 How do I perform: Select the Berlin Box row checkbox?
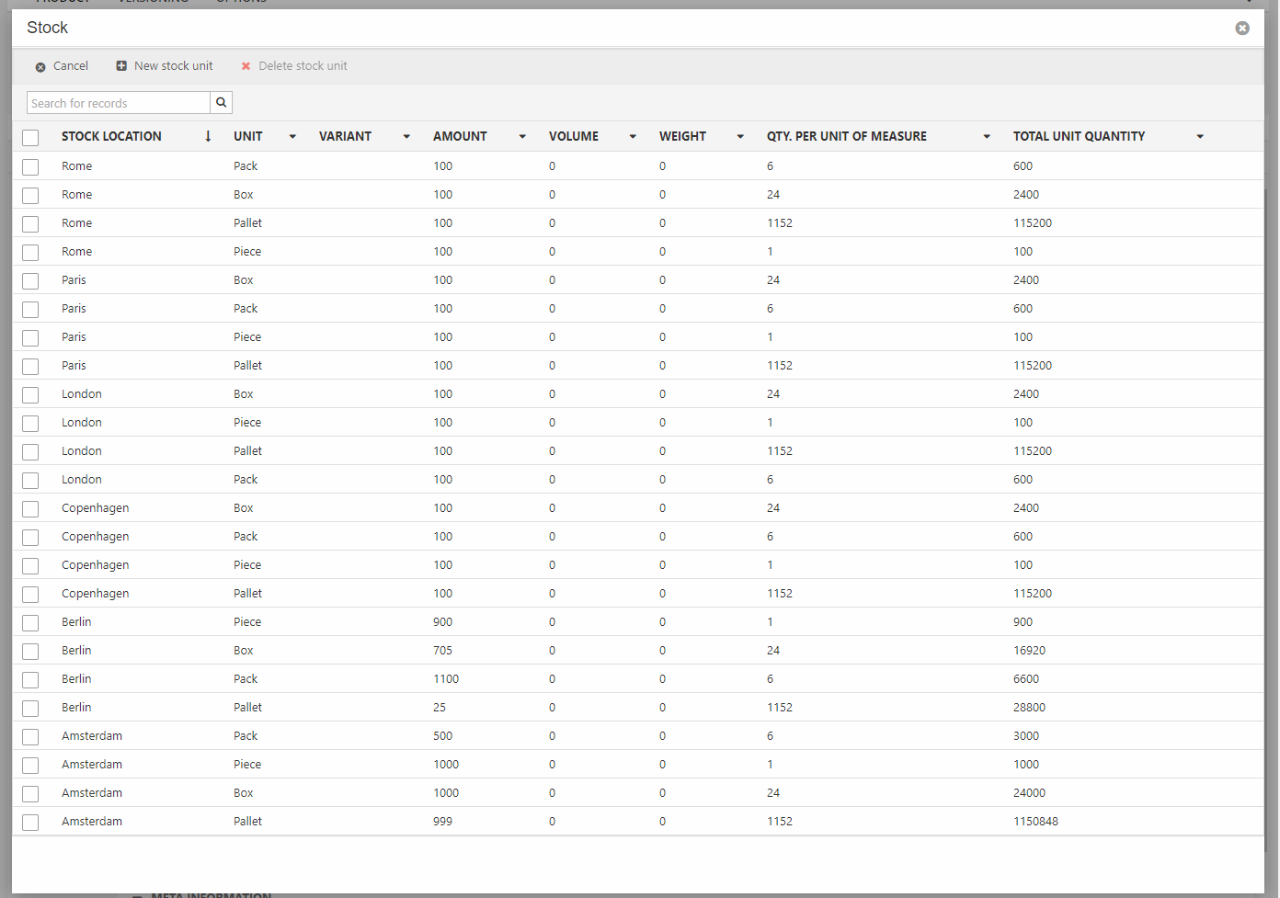tap(30, 651)
